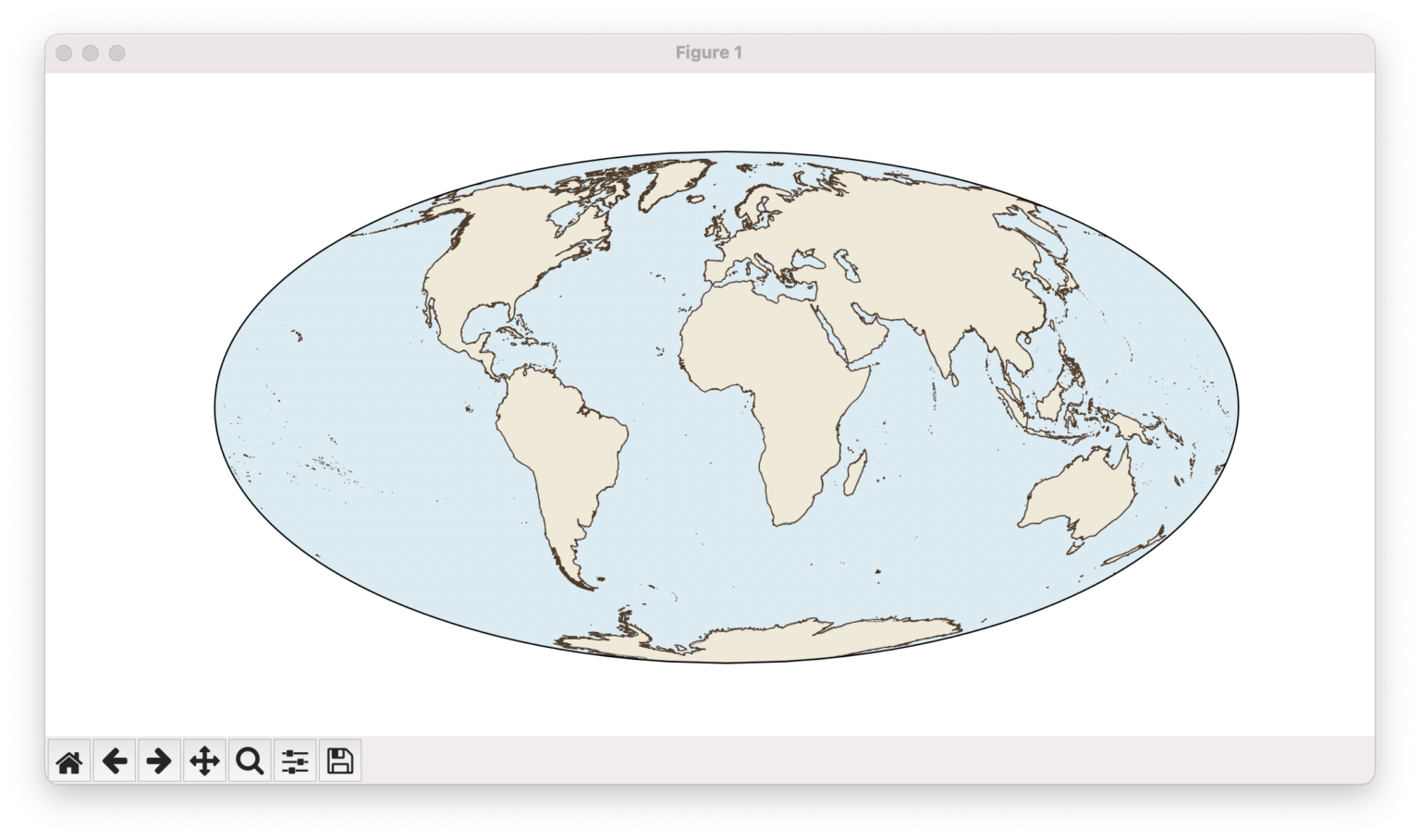Open subplot parameter sliders panel
This screenshot has width=1420, height=840.
click(294, 761)
